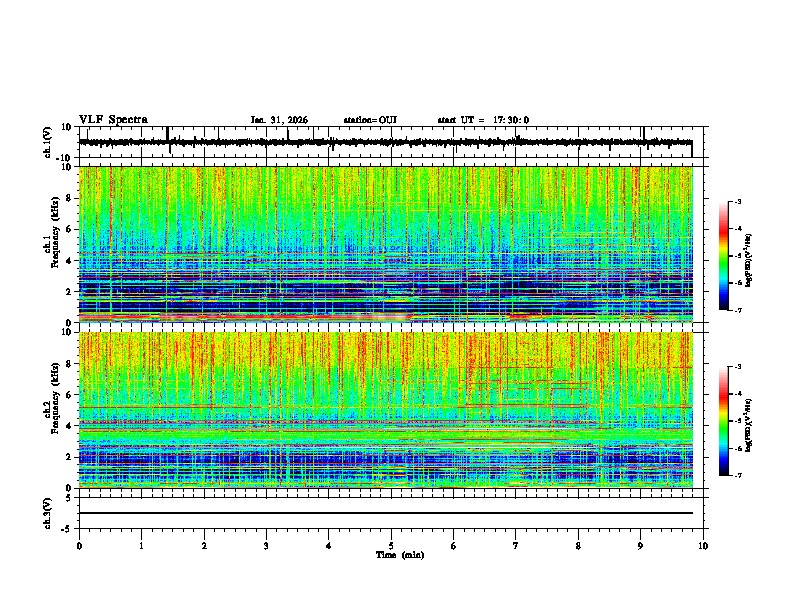Screen dimensions: 792x612
Task: Click time axis tick label "7"
Action: pyautogui.click(x=516, y=546)
